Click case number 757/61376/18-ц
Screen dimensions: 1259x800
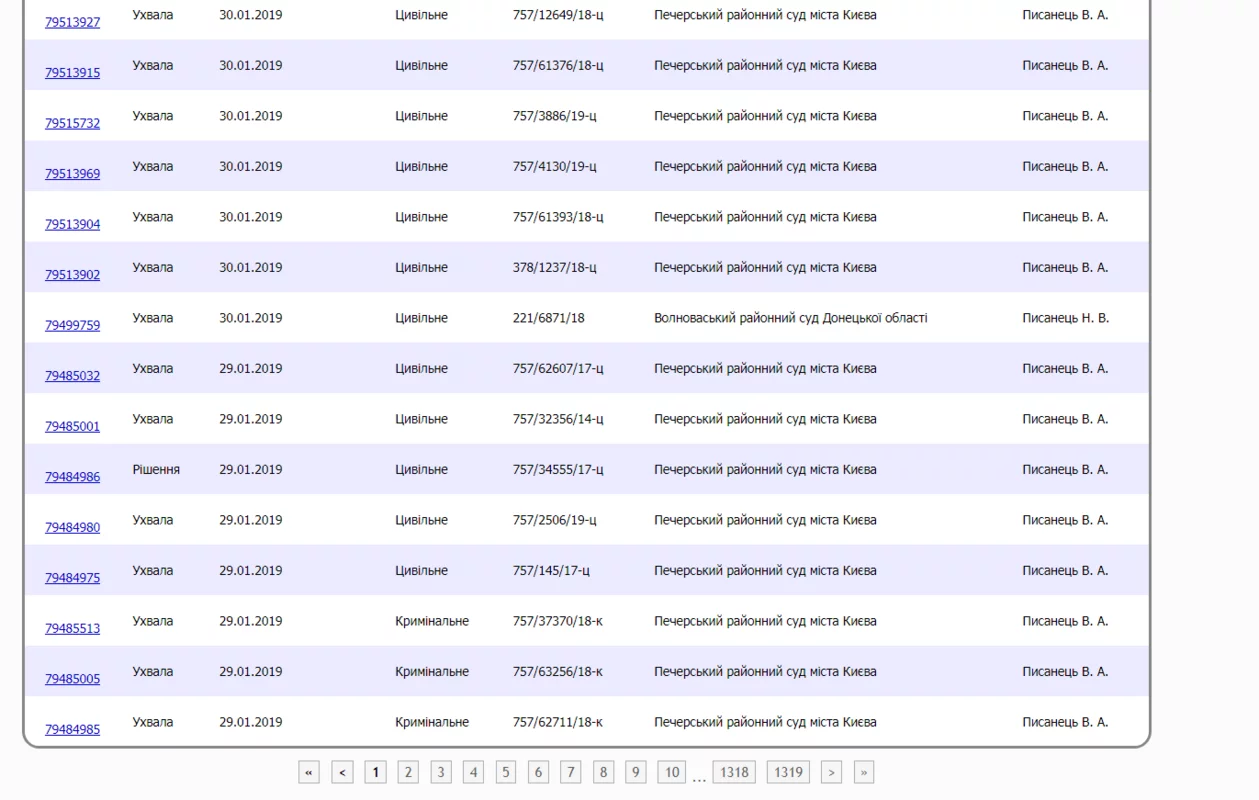click(558, 65)
